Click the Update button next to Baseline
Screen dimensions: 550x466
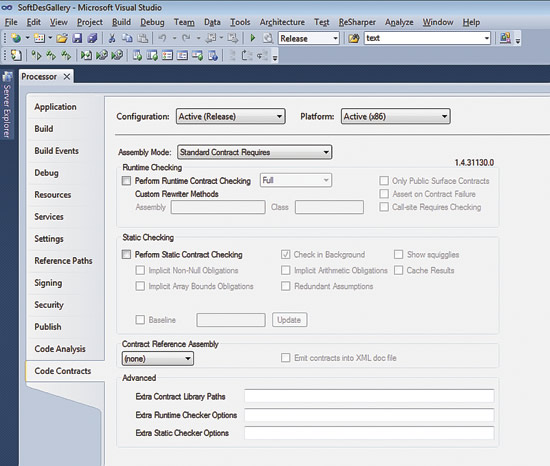point(289,320)
